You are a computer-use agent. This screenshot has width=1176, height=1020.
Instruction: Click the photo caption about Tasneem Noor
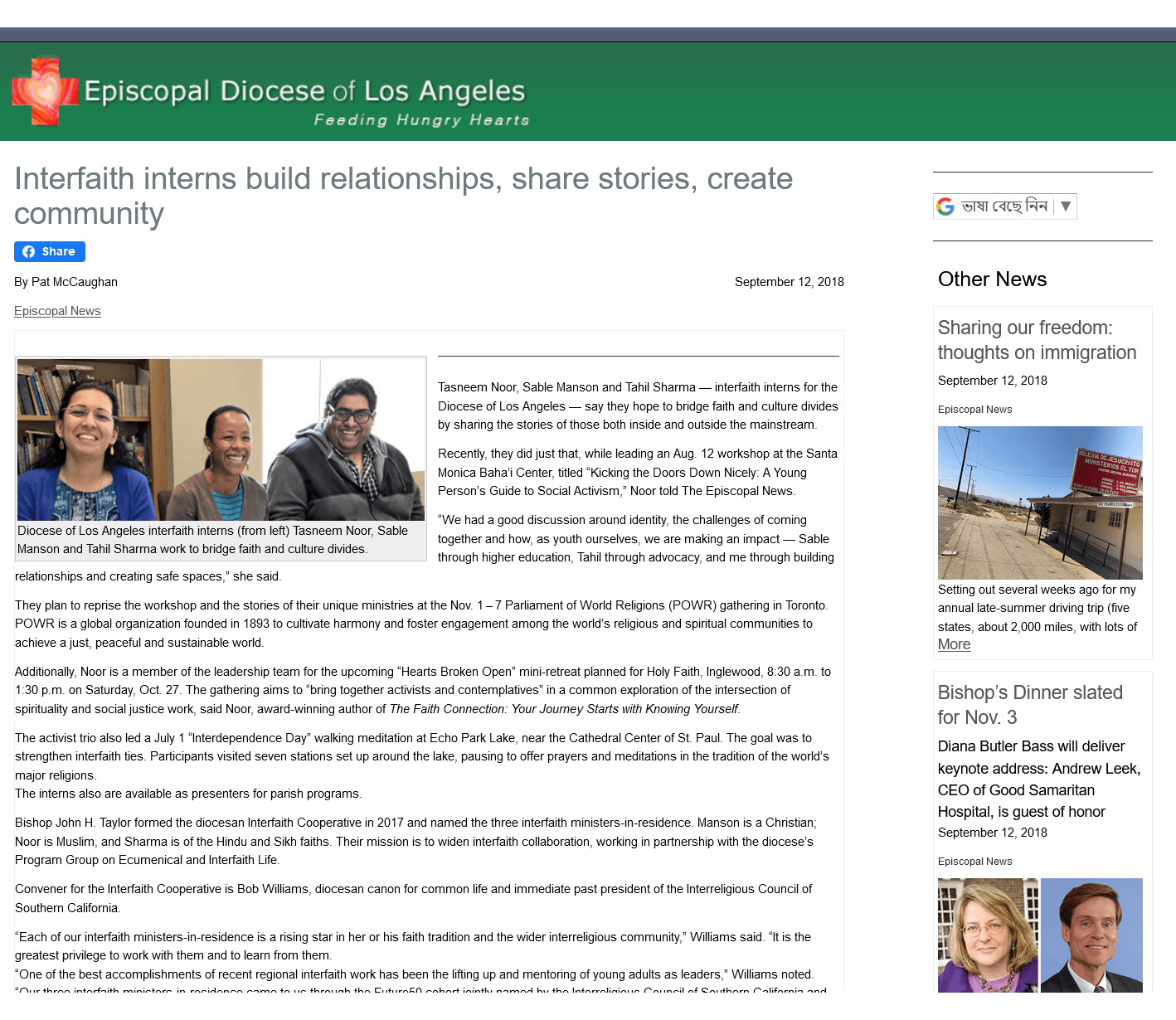point(212,540)
